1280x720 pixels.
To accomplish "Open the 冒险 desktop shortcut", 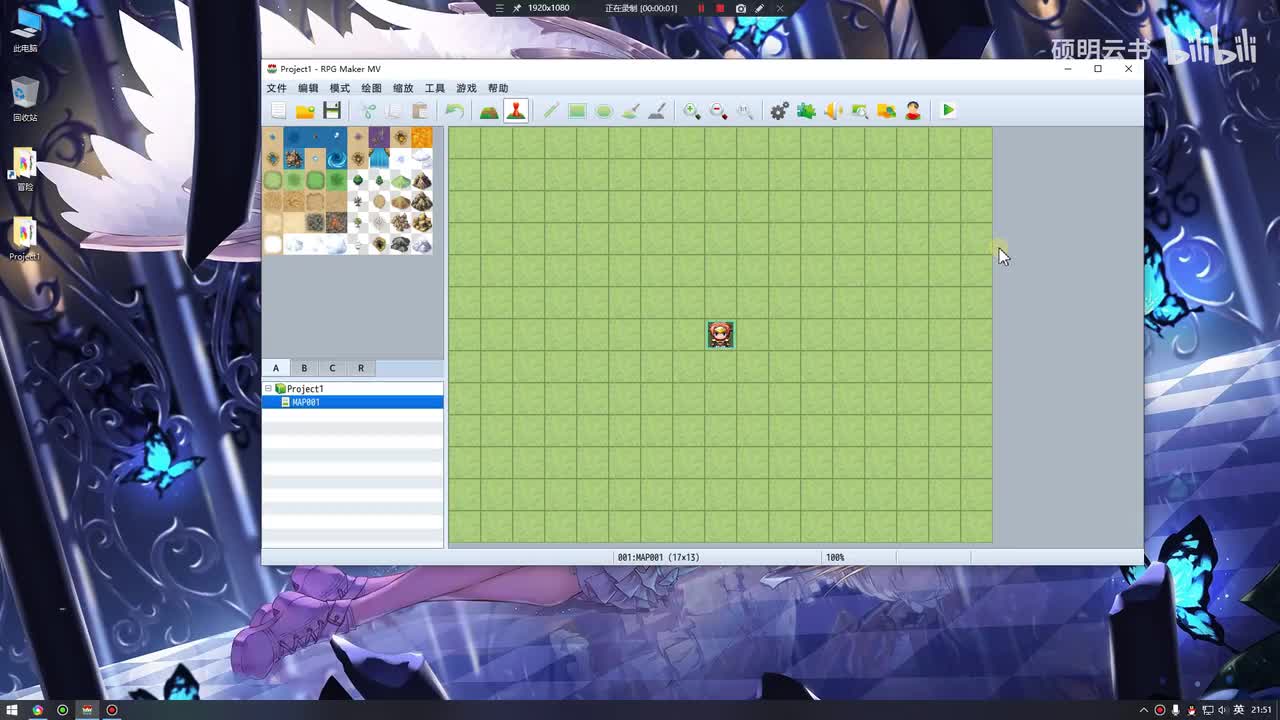I will (25, 169).
